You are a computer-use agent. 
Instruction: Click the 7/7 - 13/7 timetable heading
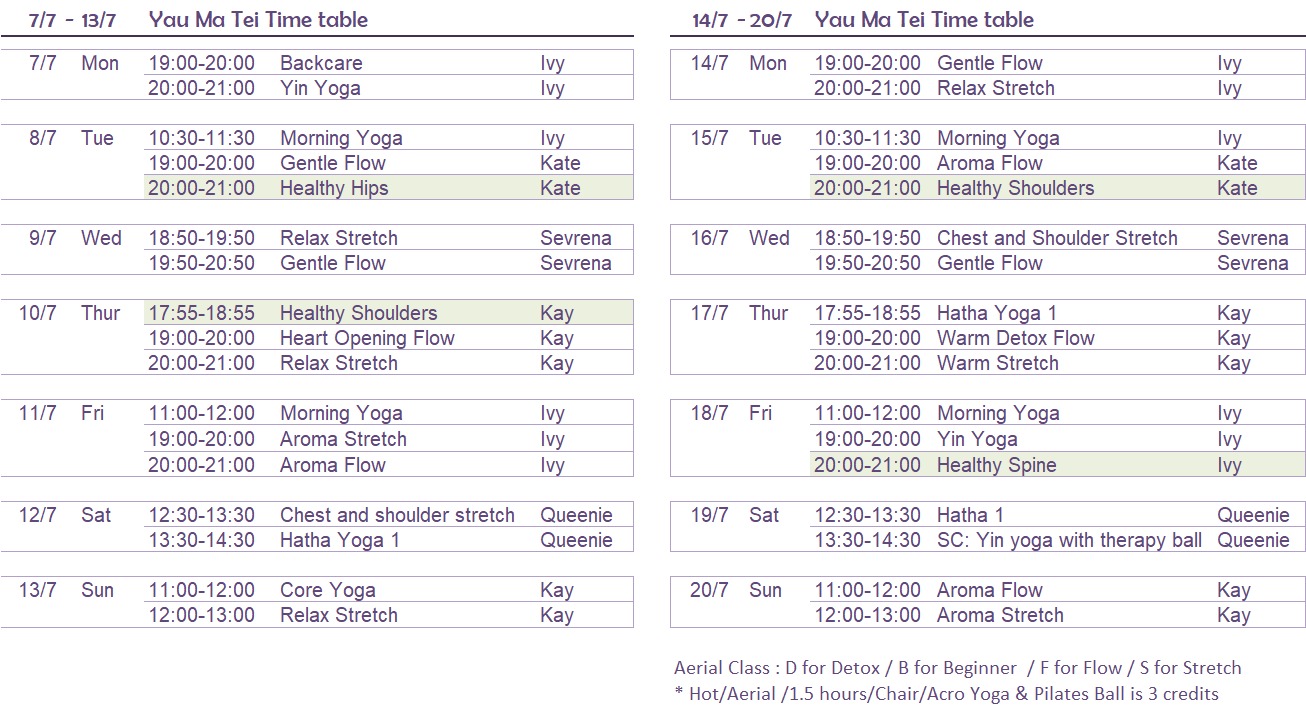tap(198, 19)
